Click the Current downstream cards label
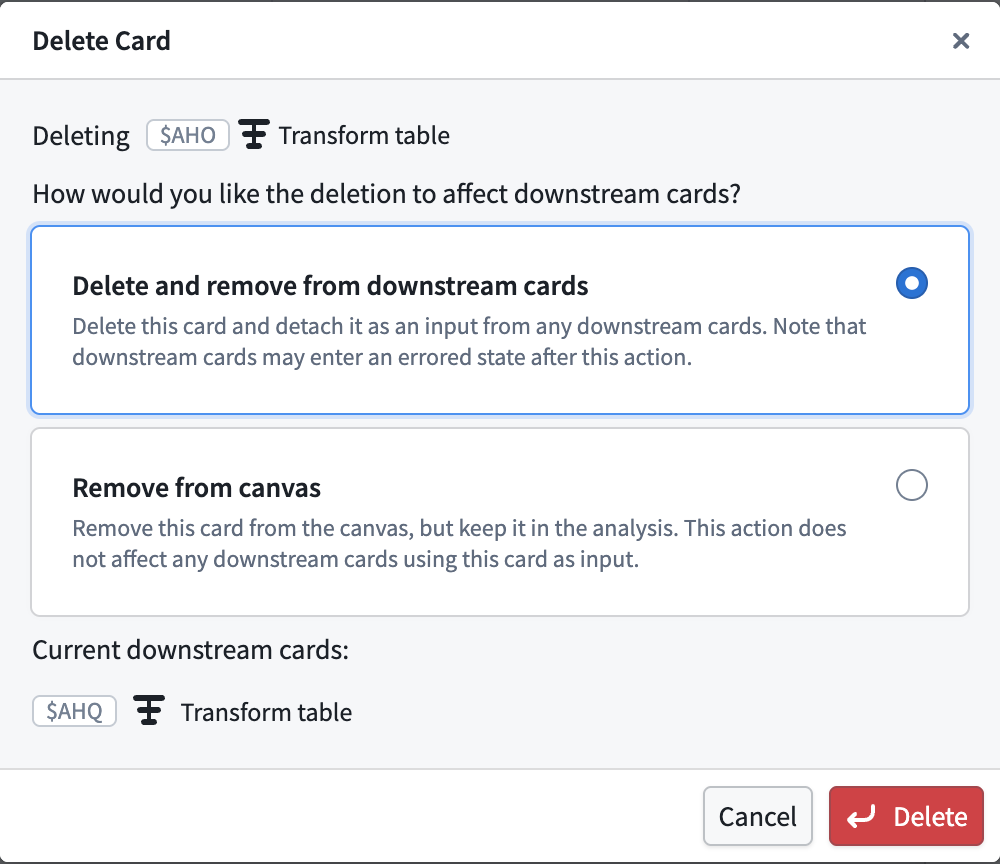Screen dimensions: 1000x864 (x=189, y=649)
